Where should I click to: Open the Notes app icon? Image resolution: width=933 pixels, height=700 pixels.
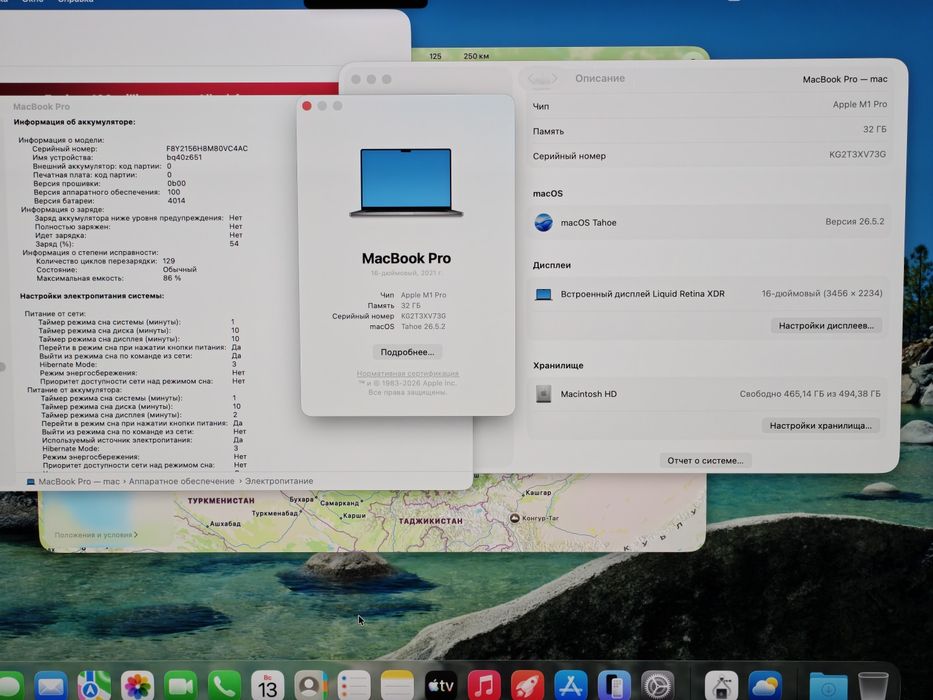click(397, 686)
